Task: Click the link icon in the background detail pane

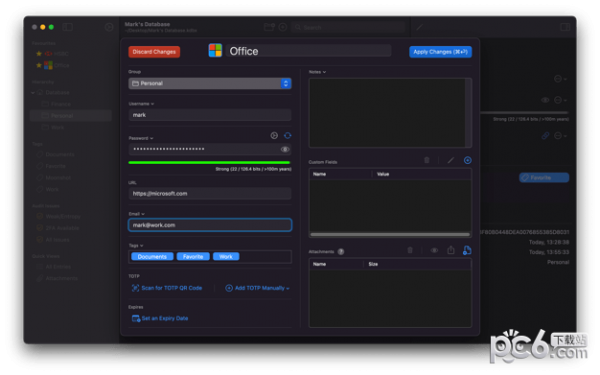Action: click(545, 135)
